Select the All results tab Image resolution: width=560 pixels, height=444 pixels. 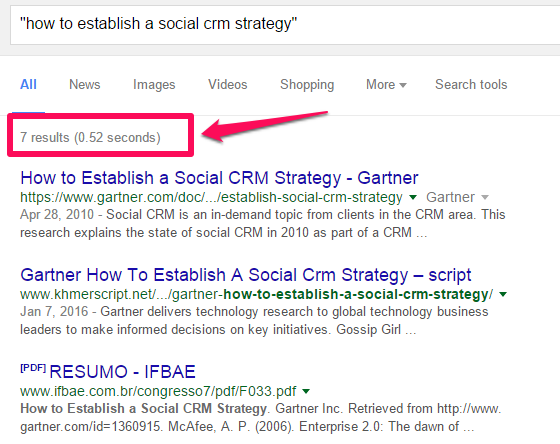[28, 85]
